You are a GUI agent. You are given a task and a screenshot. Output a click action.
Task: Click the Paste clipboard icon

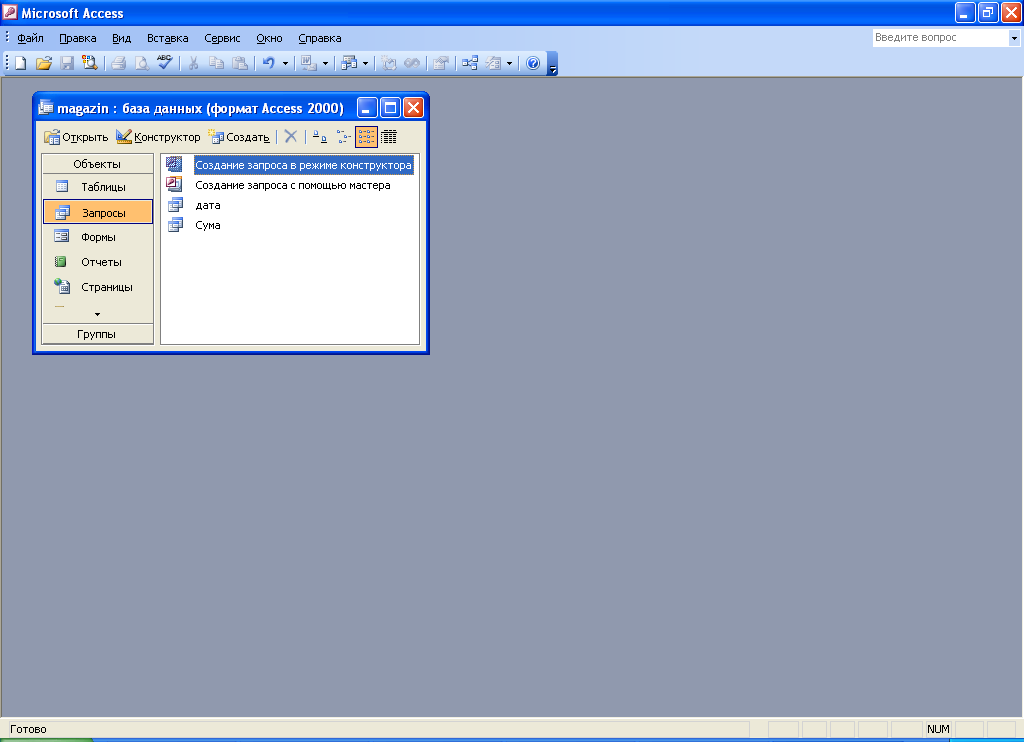coord(240,63)
